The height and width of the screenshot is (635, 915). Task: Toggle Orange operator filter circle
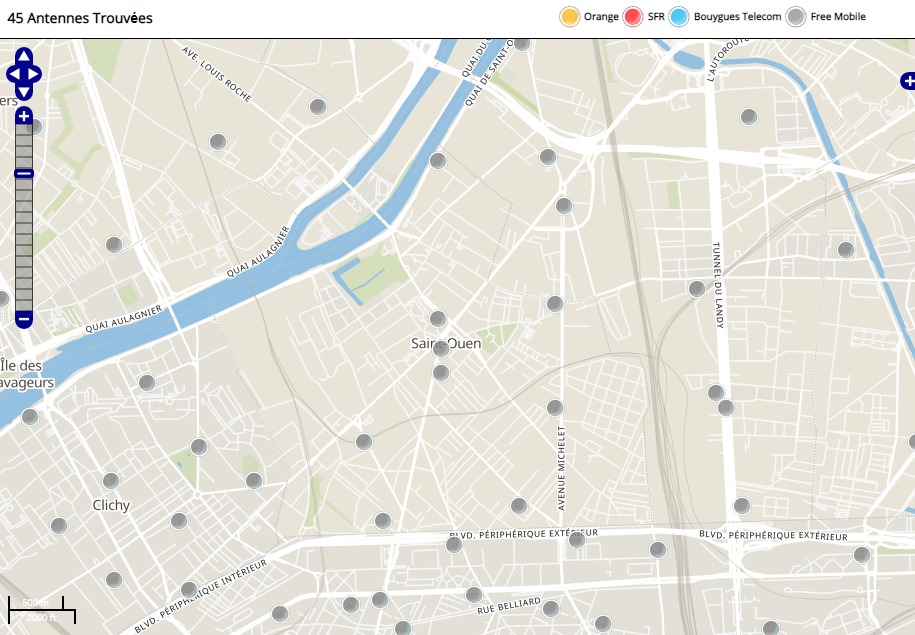(570, 17)
